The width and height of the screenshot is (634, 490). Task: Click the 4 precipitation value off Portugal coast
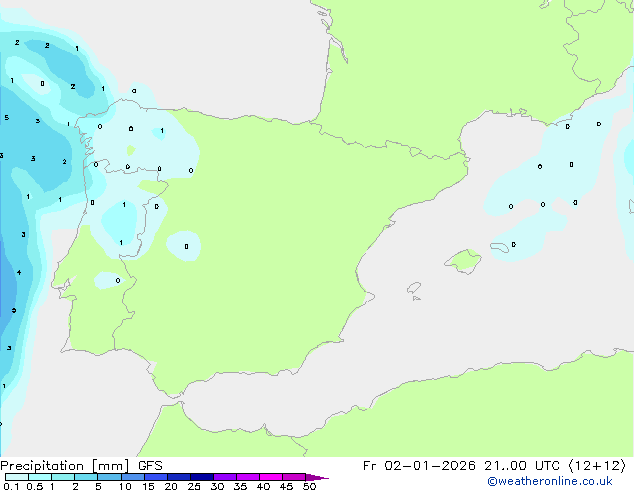click(19, 273)
